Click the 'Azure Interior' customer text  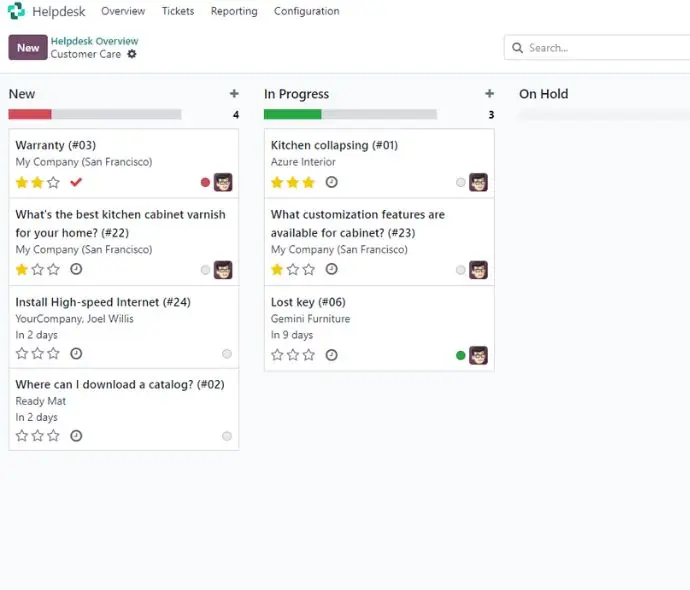[303, 162]
